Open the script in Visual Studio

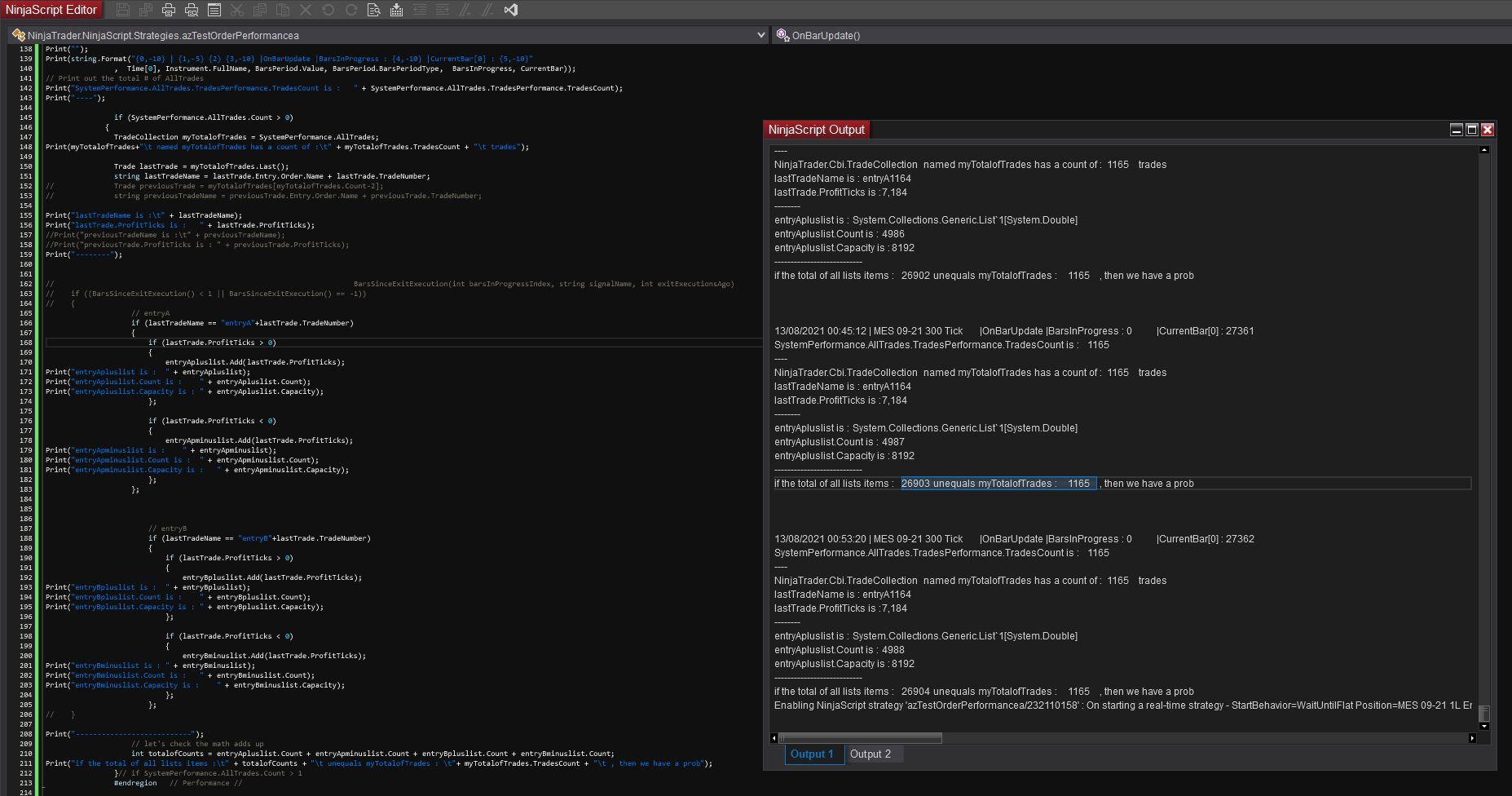(x=511, y=10)
